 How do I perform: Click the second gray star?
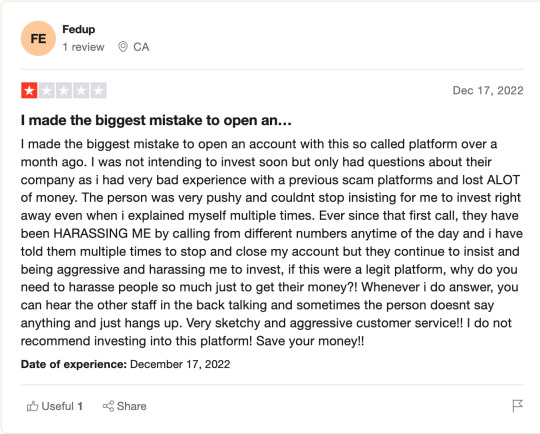[x=46, y=91]
